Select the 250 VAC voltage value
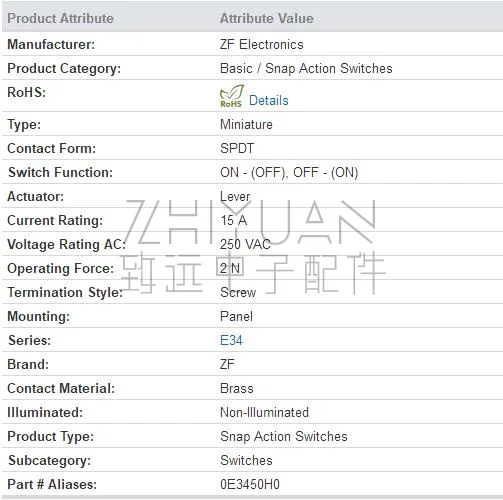The width and height of the screenshot is (503, 500). 245,244
